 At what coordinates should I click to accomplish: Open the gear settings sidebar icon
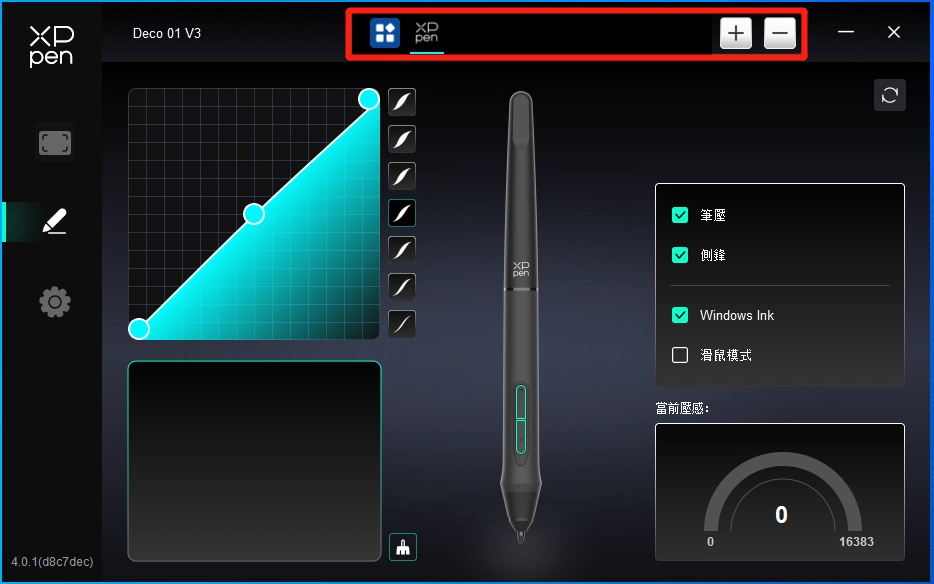55,302
